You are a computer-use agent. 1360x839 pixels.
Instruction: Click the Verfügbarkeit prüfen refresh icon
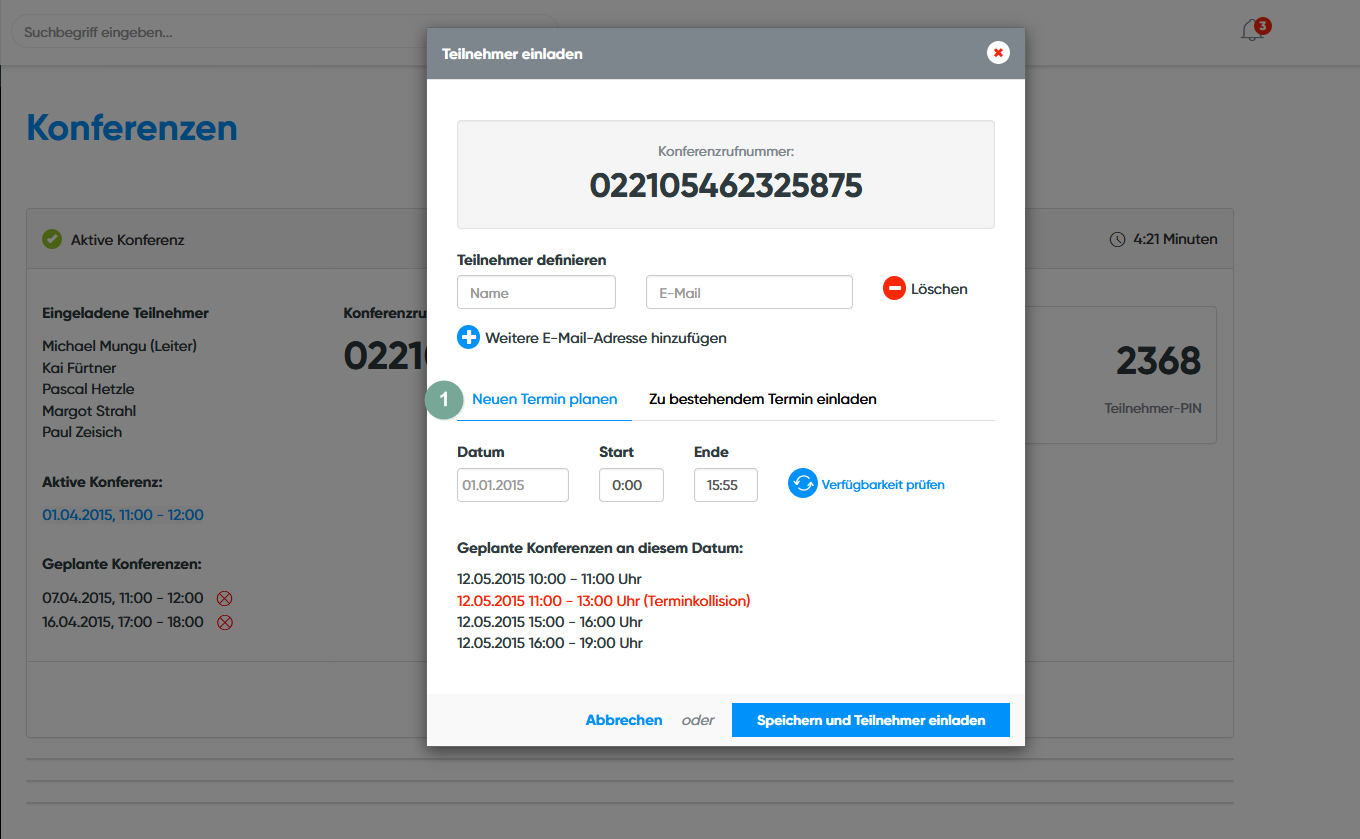(x=802, y=484)
